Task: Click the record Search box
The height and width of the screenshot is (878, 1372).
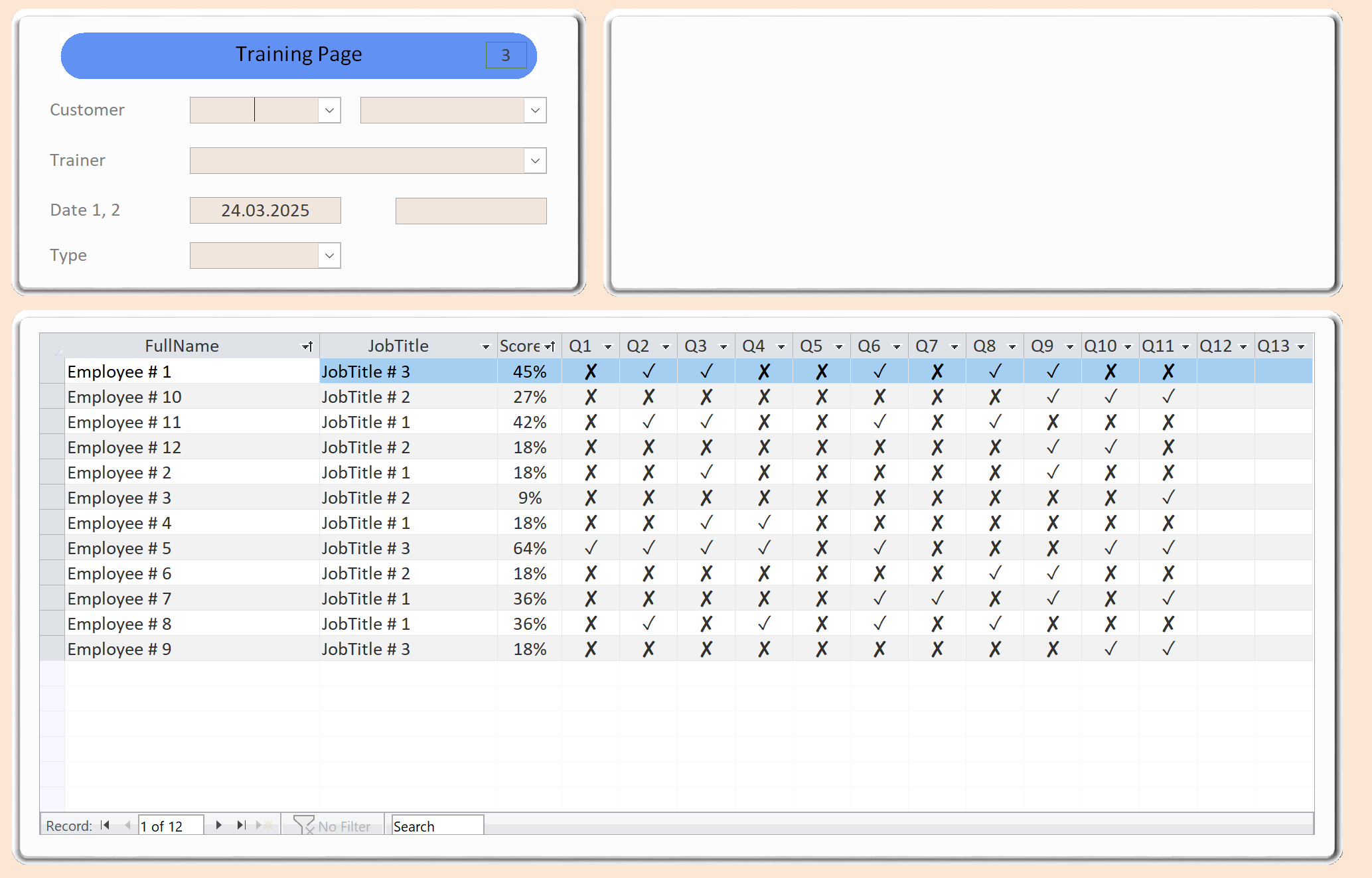Action: coord(437,826)
